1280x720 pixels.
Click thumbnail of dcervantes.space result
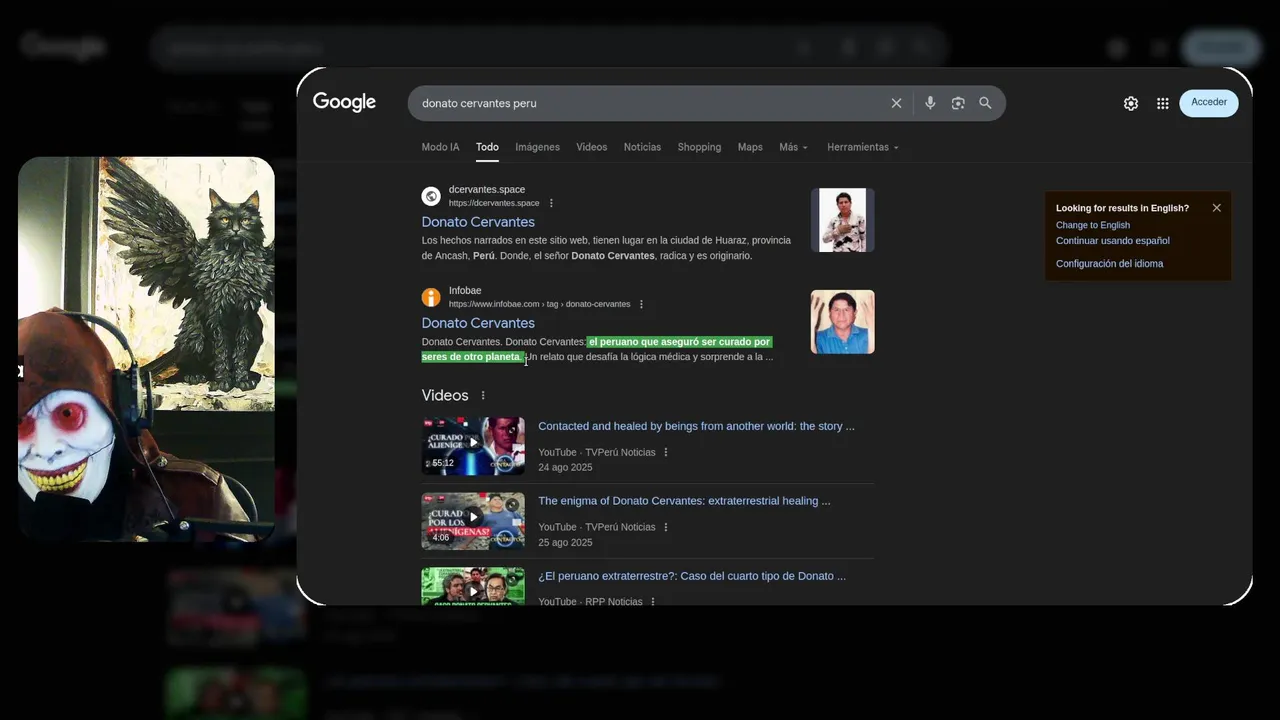pyautogui.click(x=842, y=220)
